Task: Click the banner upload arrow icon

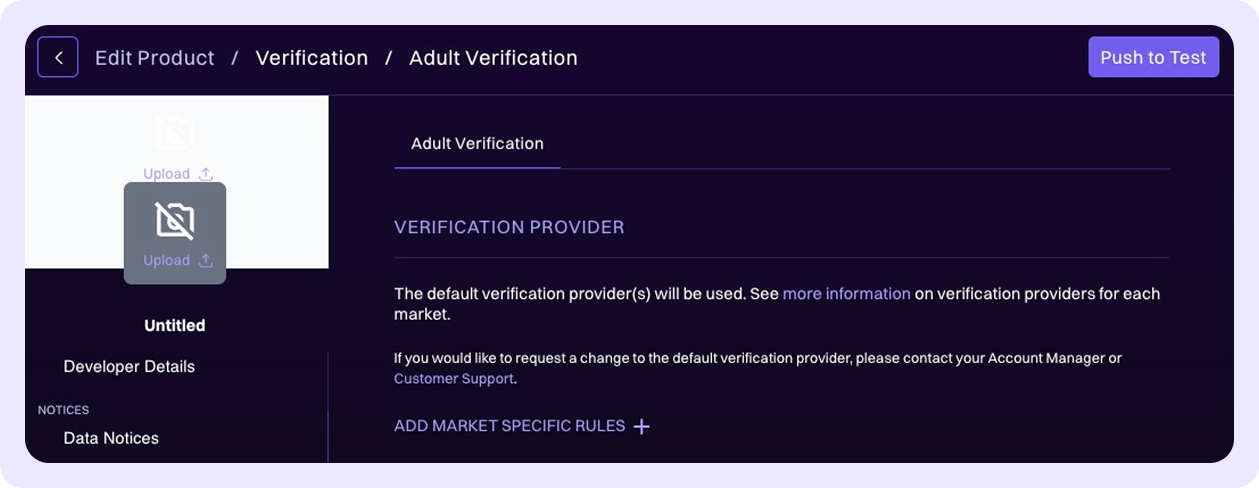Action: click(206, 173)
